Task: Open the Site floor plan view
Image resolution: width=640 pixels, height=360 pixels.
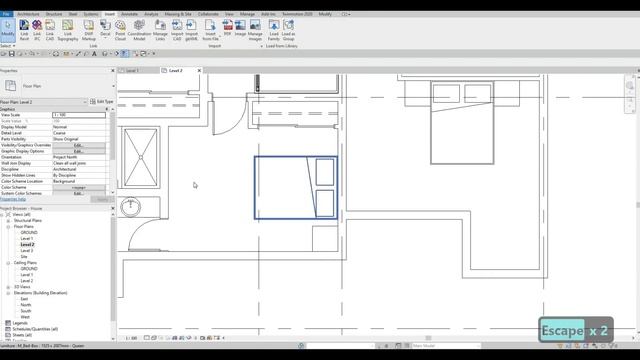Action: (24, 257)
